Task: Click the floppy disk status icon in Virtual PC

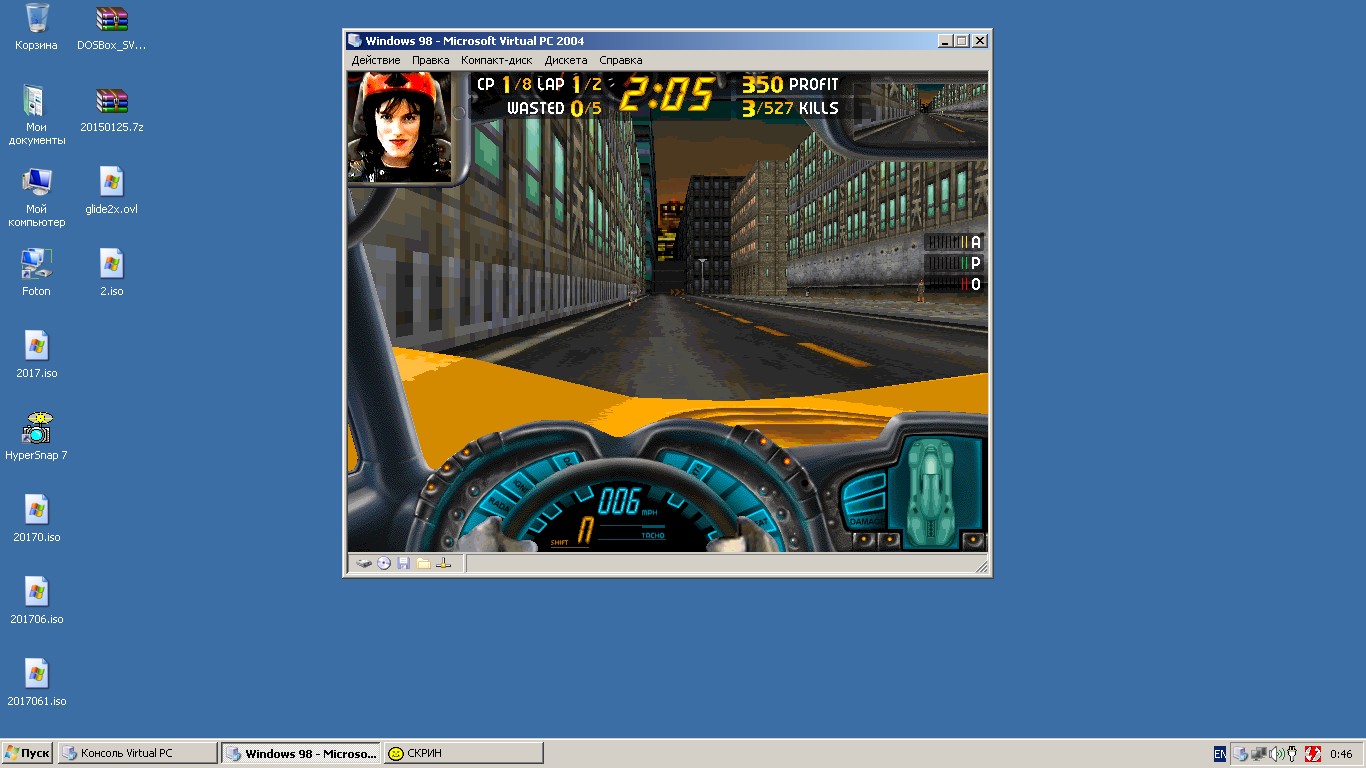Action: [x=404, y=563]
